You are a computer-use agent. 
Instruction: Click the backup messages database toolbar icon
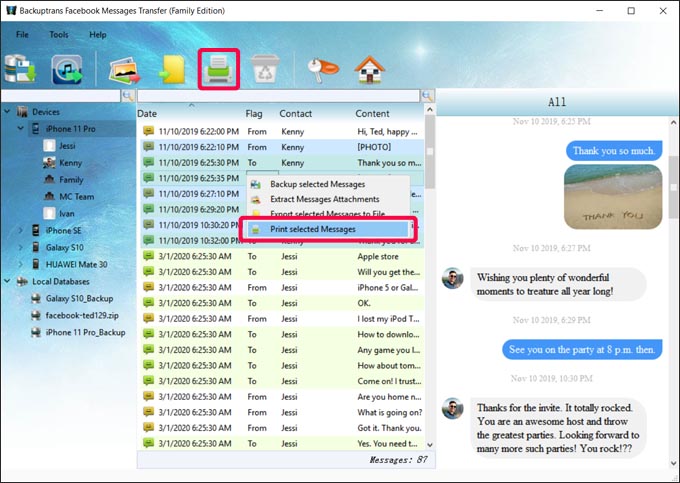point(20,69)
